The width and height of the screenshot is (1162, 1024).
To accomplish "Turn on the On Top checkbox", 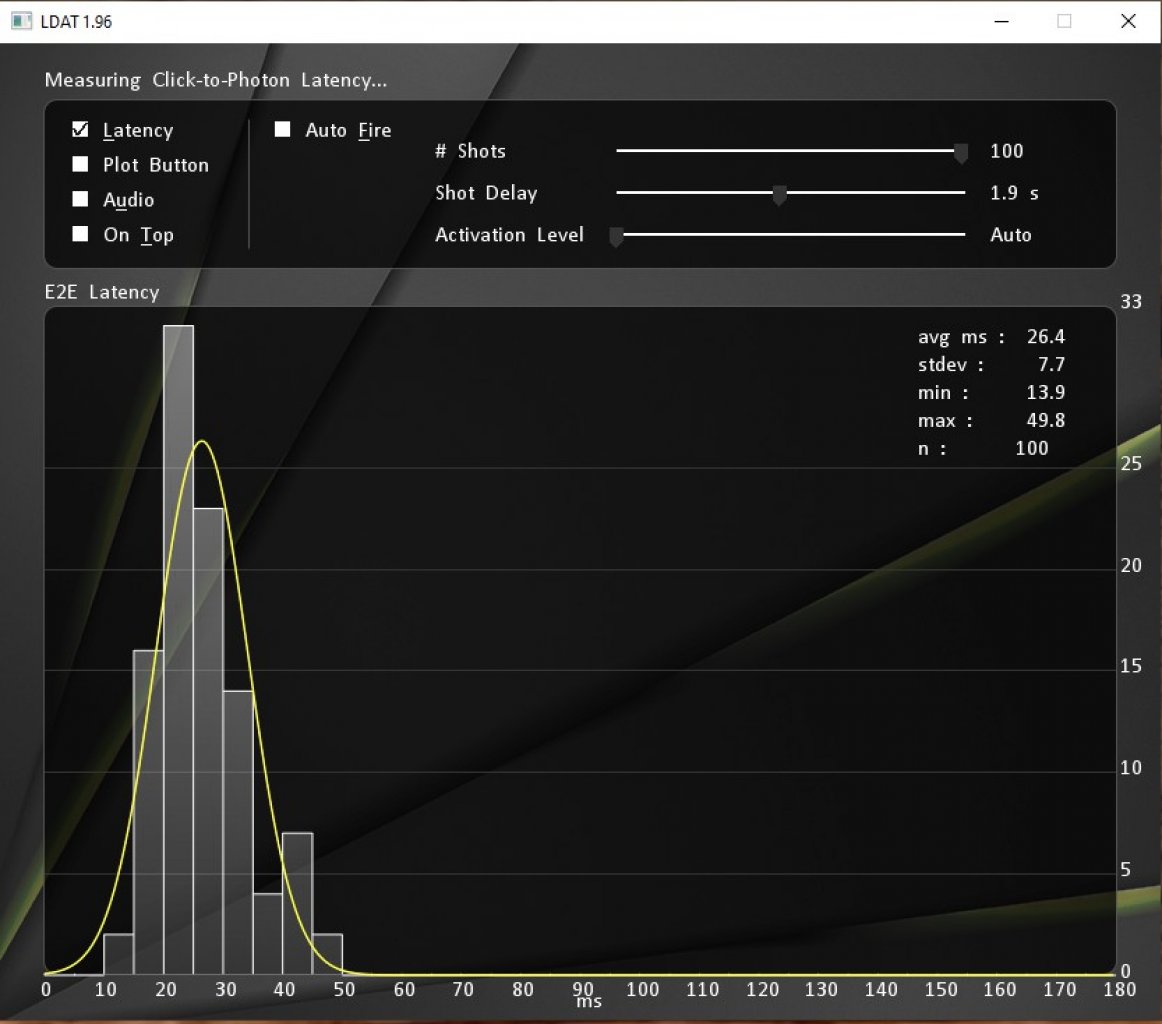I will [80, 234].
